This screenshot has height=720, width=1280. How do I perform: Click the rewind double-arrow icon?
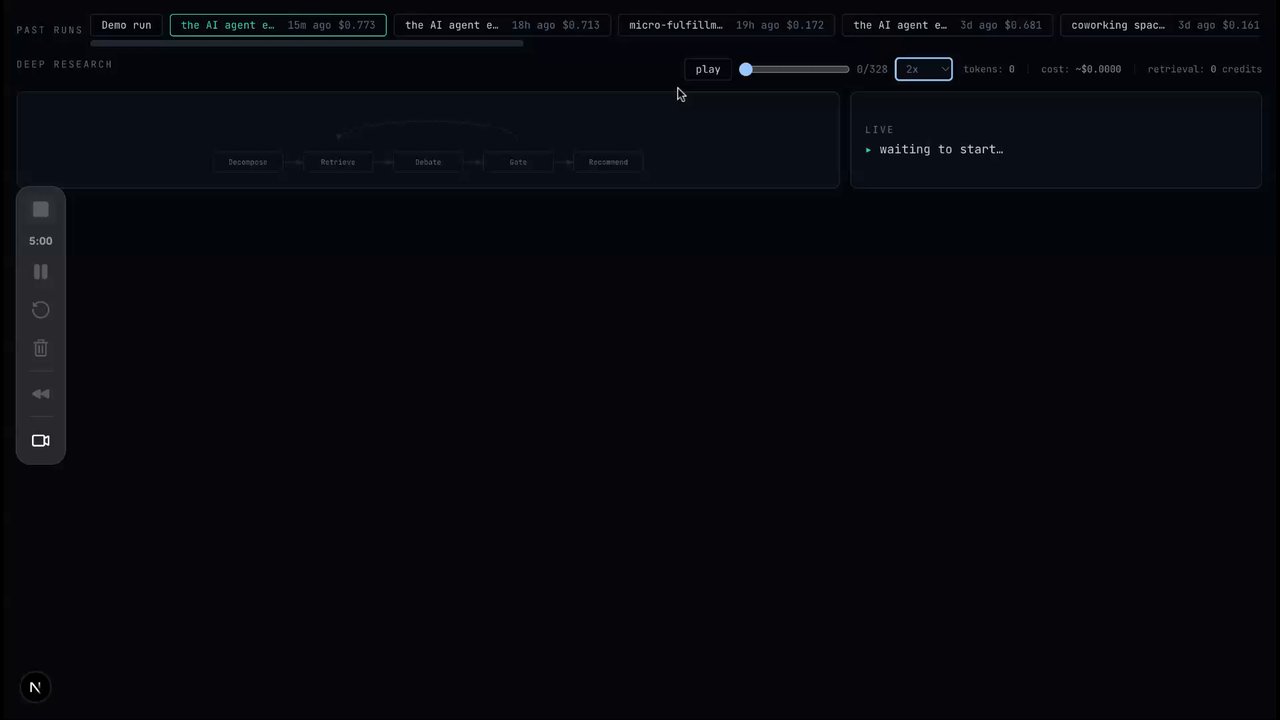(x=41, y=394)
